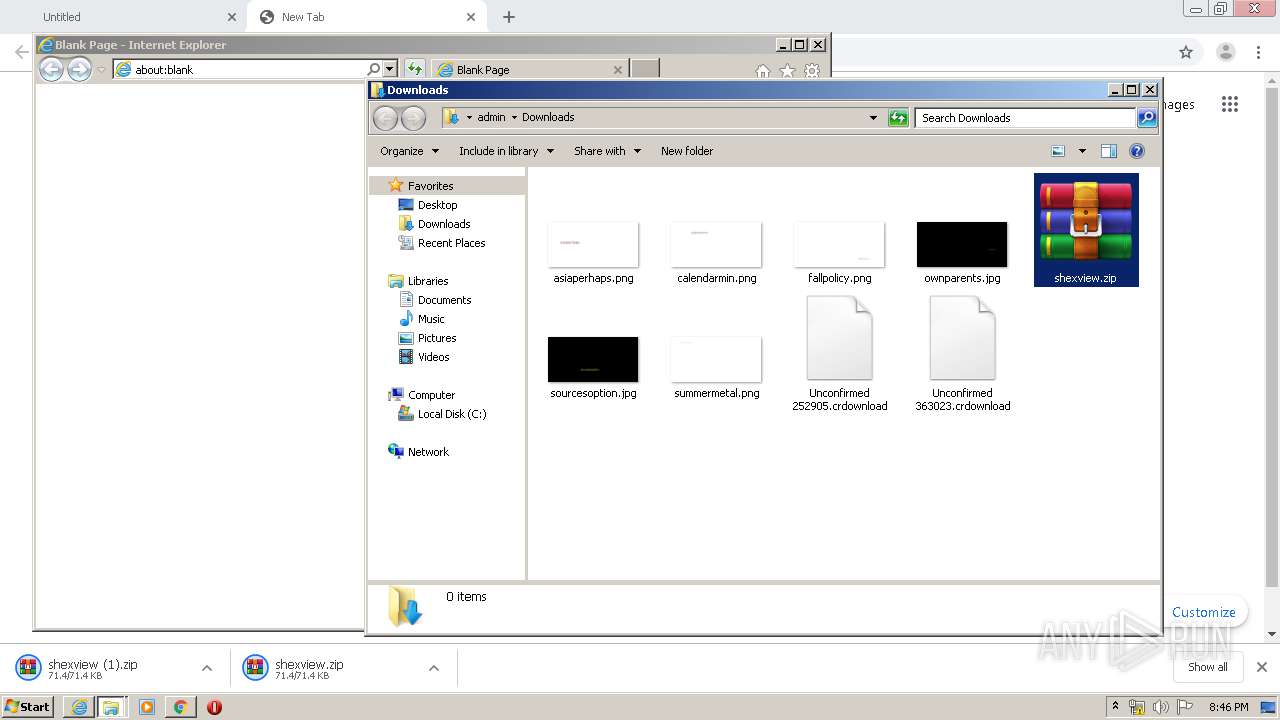The image size is (1280, 720).
Task: Select Local Disk (C:)
Action: click(452, 414)
